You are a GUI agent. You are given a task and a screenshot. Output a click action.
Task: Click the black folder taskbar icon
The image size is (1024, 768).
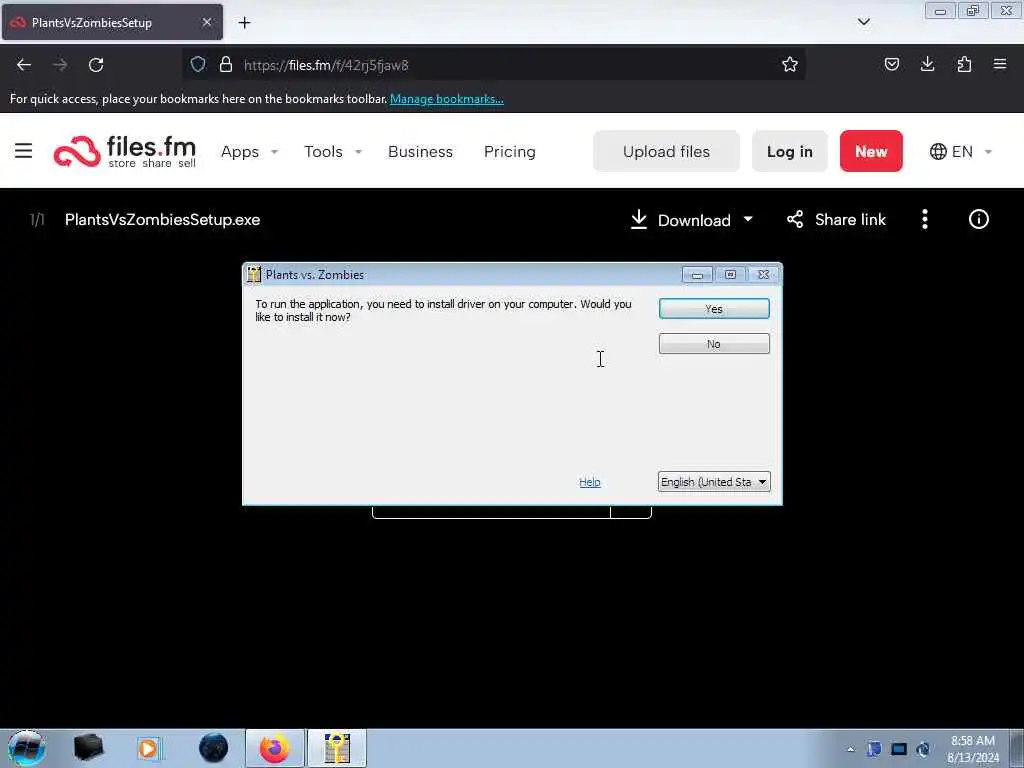pyautogui.click(x=88, y=748)
